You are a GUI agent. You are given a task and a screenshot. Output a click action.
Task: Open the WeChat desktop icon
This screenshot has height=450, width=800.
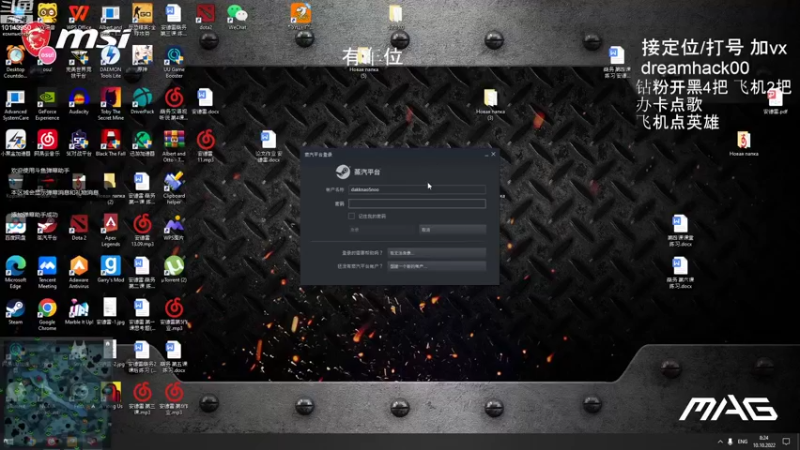click(237, 17)
